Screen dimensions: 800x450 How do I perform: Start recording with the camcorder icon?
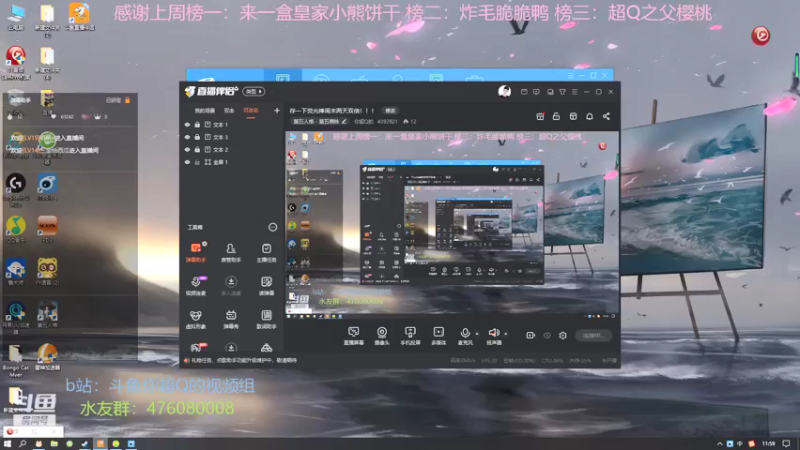pos(531,335)
